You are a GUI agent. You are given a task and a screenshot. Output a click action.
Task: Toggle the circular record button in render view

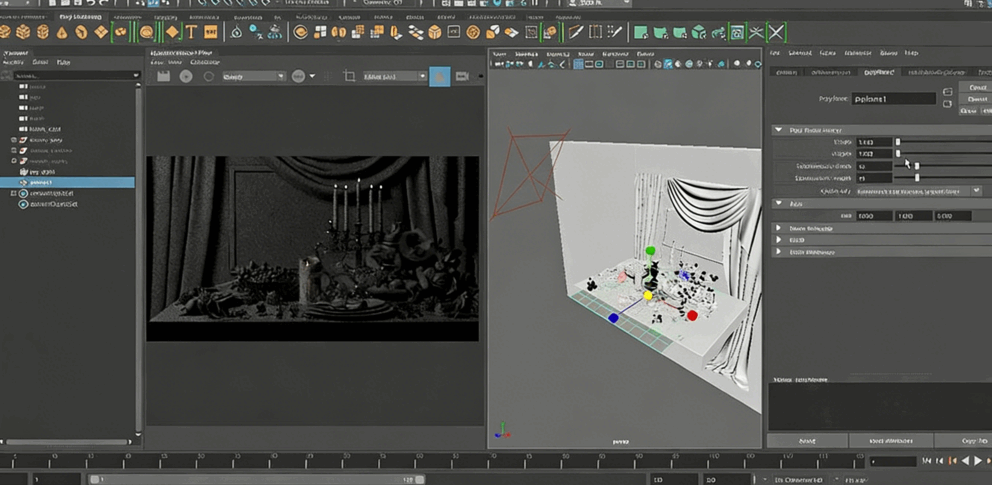click(x=185, y=77)
